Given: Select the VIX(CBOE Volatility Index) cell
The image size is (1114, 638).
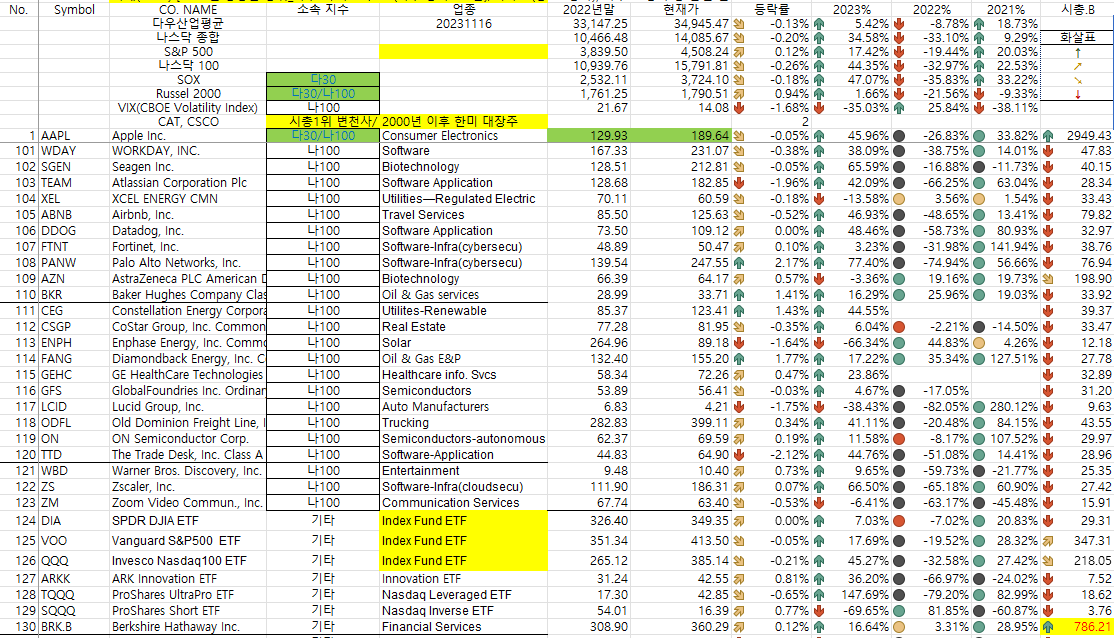Looking at the screenshot, I should (188, 108).
